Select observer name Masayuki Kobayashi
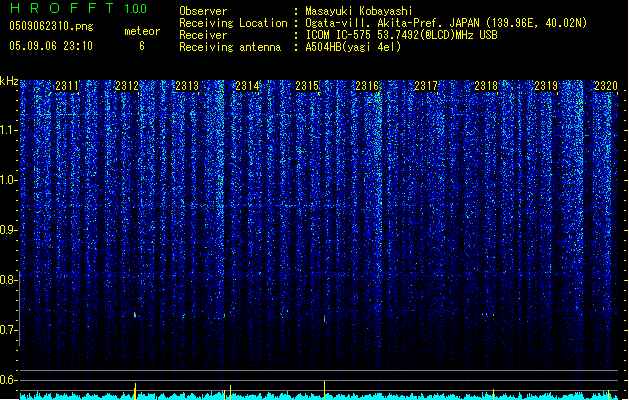 click(359, 11)
